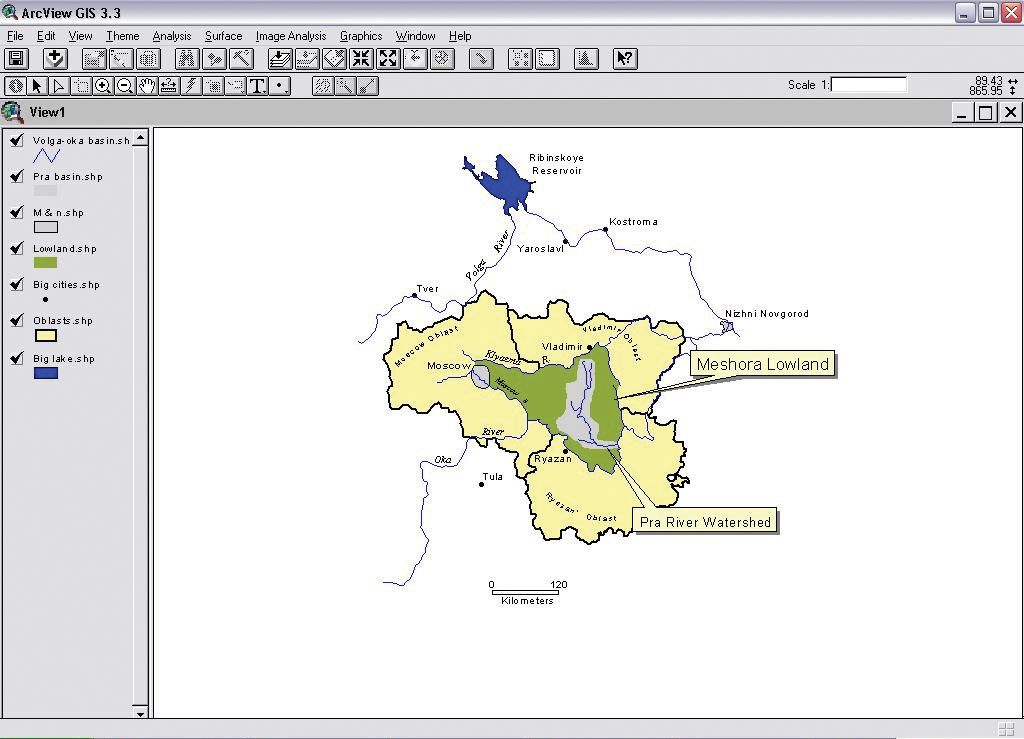Viewport: 1024px width, 739px height.
Task: Select the Pan hand tool
Action: click(147, 86)
